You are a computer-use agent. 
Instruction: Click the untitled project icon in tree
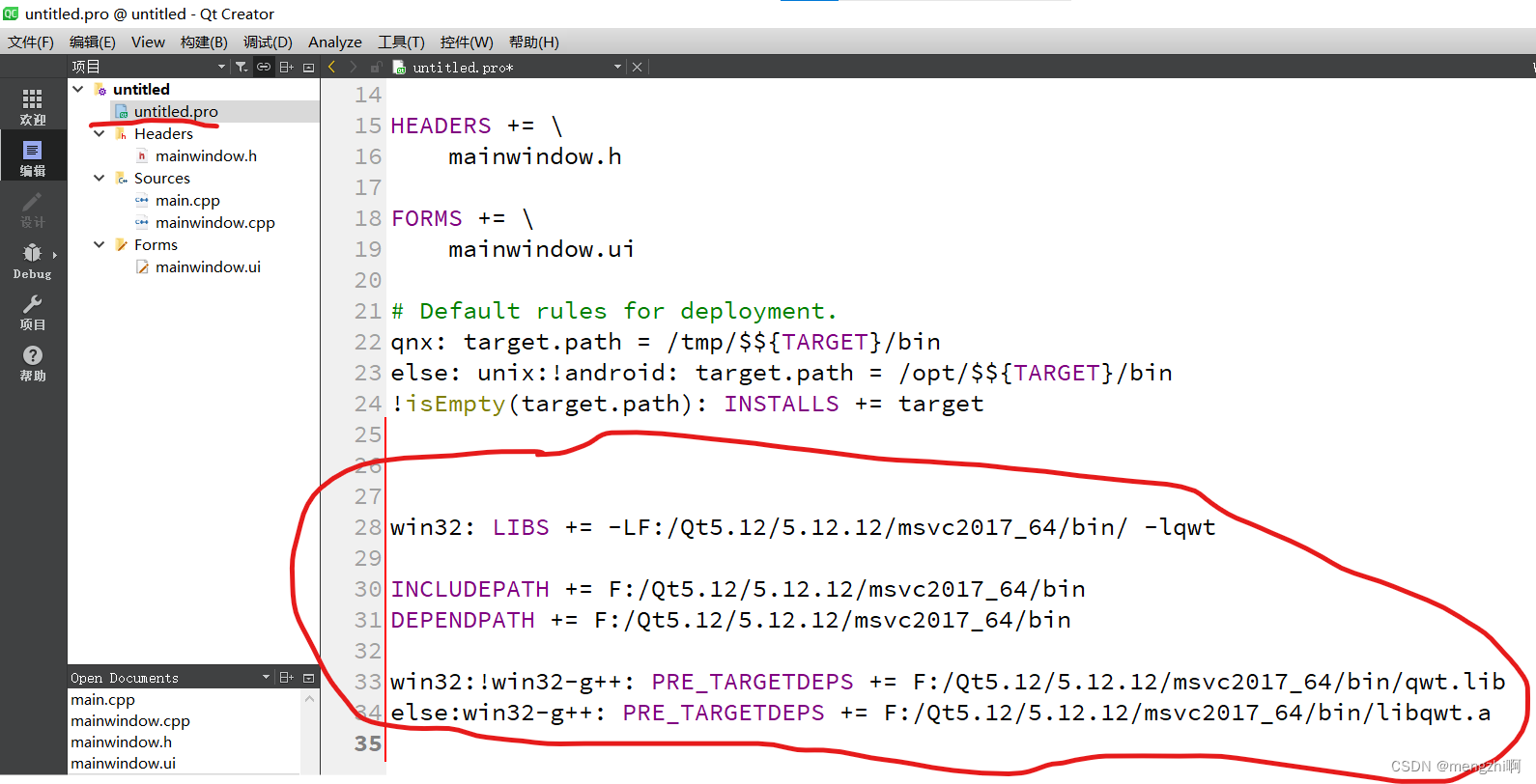(100, 90)
